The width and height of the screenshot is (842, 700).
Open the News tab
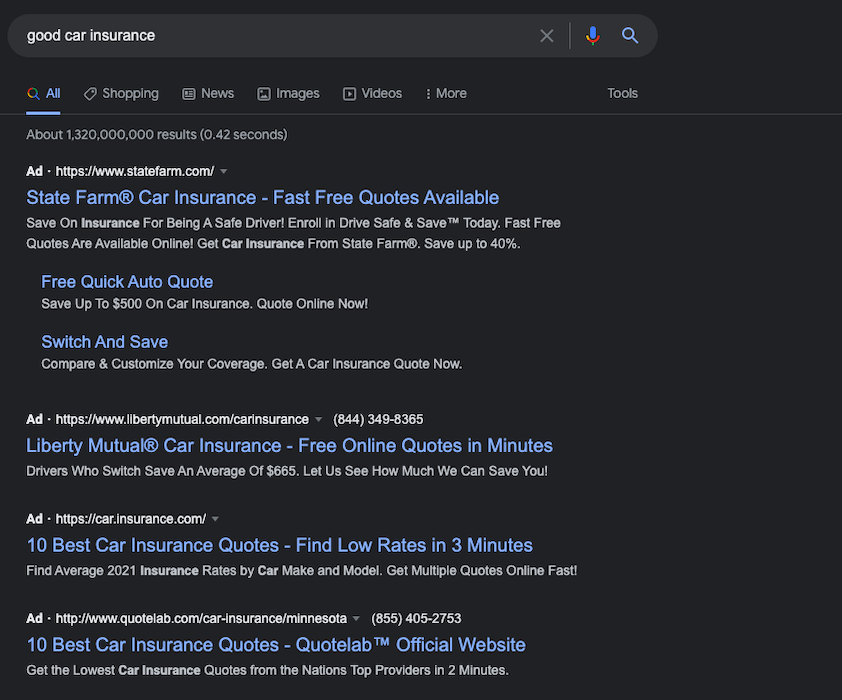[208, 93]
